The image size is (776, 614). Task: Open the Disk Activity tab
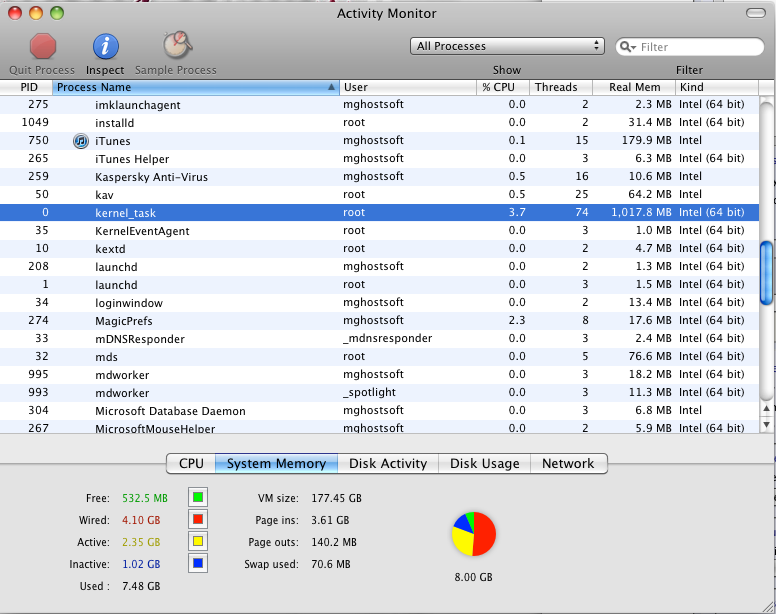click(388, 464)
